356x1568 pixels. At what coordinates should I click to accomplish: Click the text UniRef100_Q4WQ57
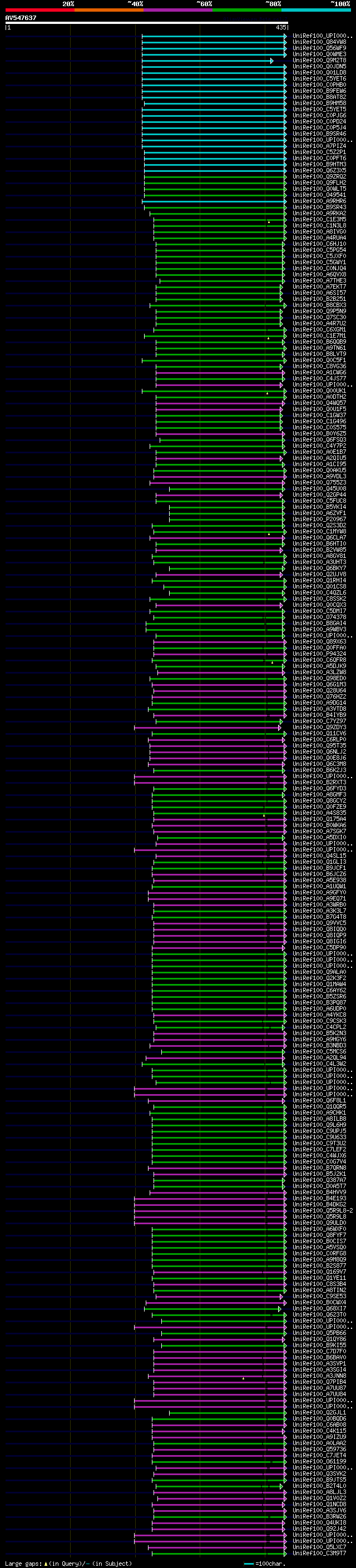319,403
